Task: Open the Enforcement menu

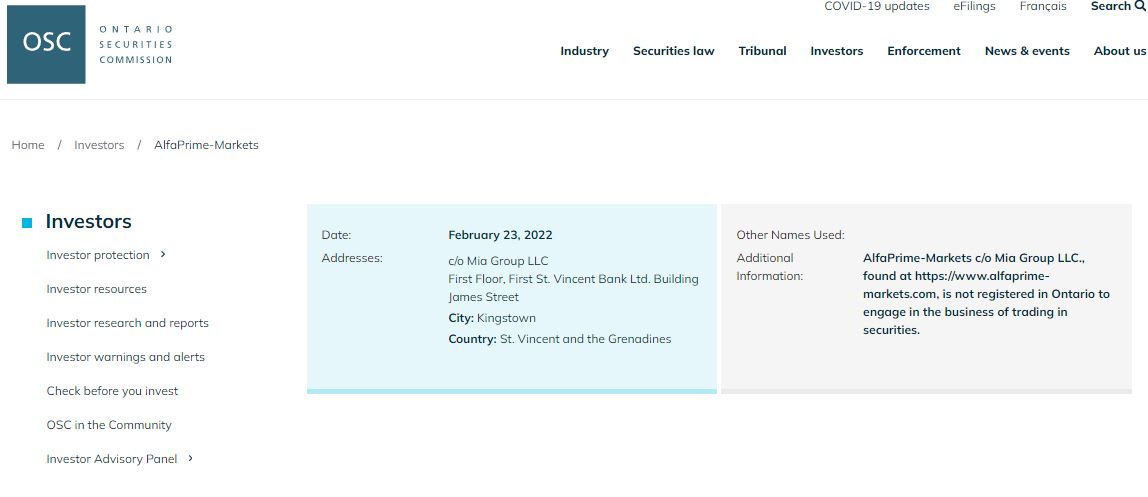Action: (x=924, y=51)
